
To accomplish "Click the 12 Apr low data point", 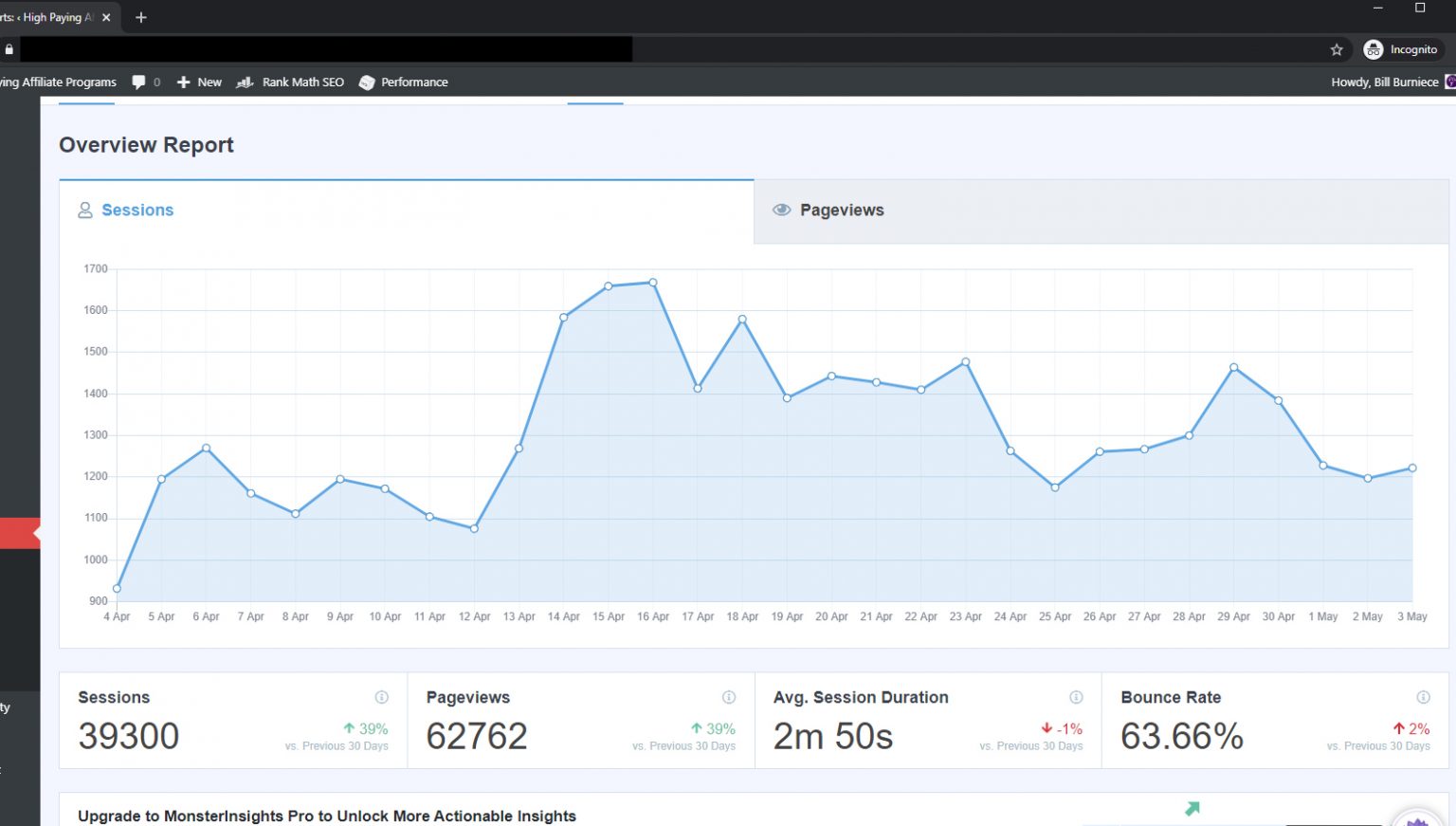I will (x=474, y=528).
